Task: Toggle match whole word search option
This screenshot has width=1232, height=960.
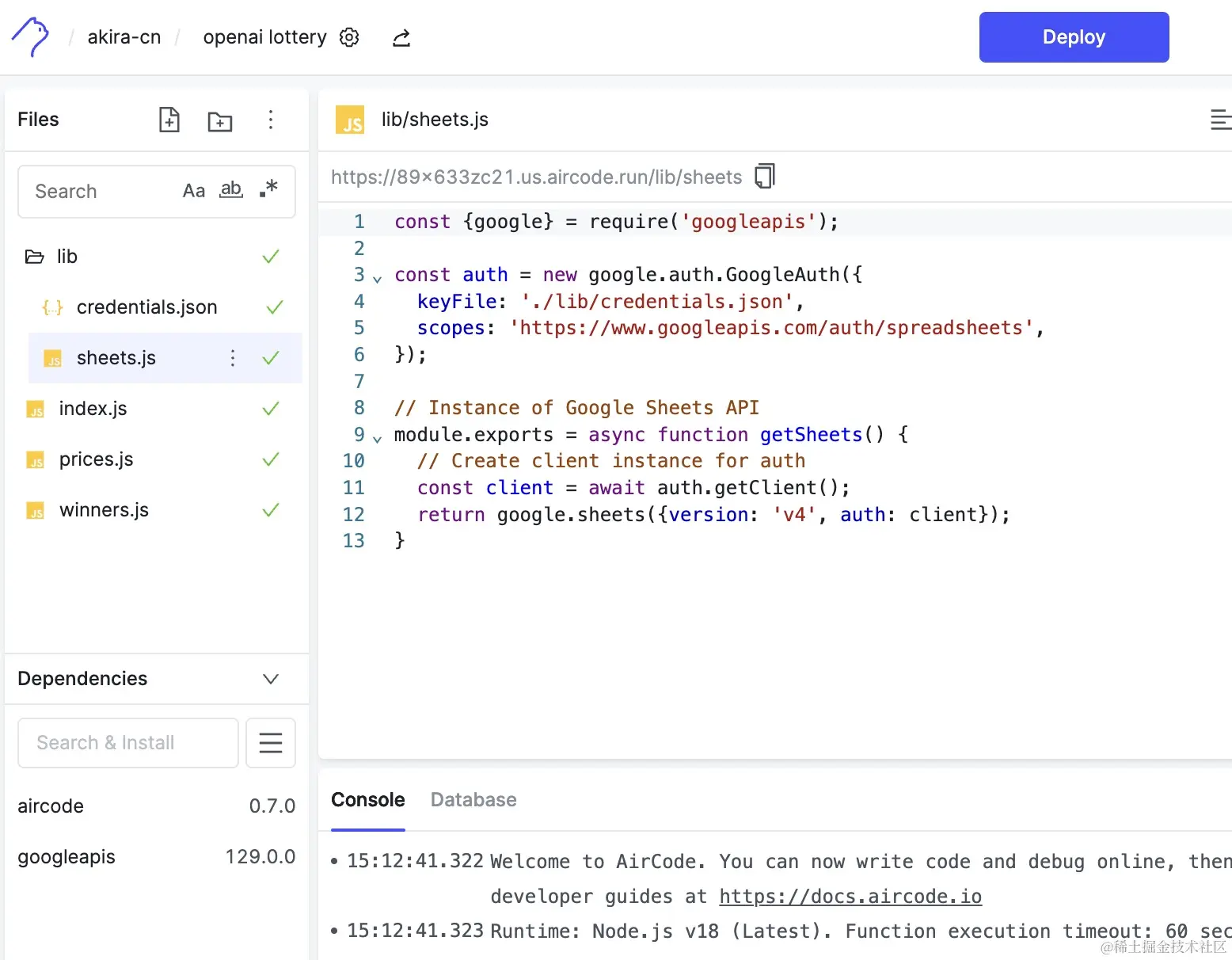Action: pos(231,190)
